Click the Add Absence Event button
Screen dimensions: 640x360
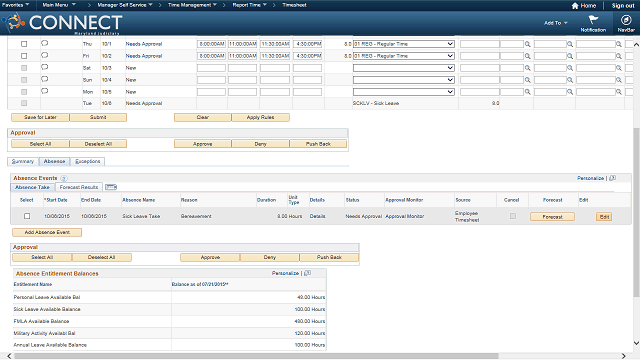click(x=47, y=232)
